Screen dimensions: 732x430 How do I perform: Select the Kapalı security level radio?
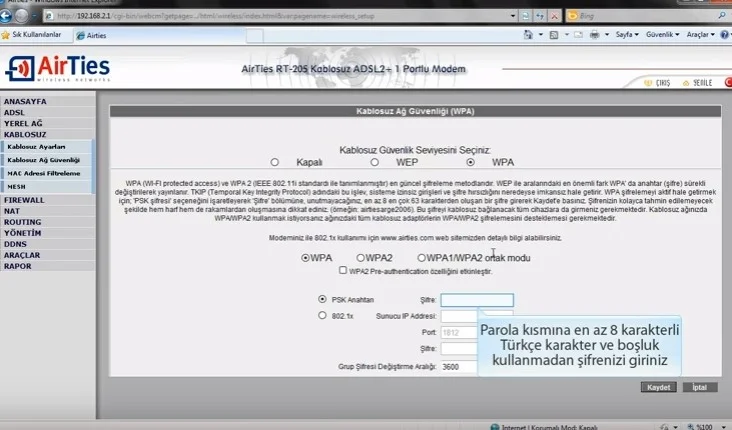click(275, 161)
